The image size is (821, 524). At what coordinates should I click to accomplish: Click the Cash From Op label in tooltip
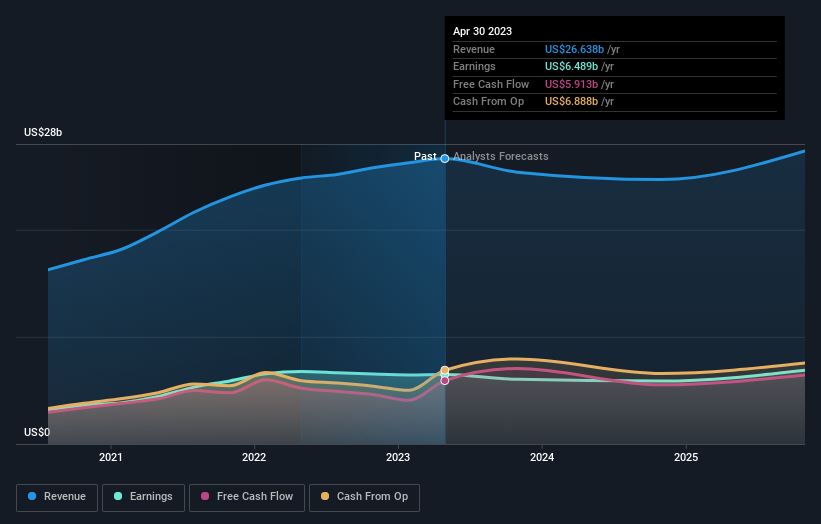pyautogui.click(x=489, y=102)
